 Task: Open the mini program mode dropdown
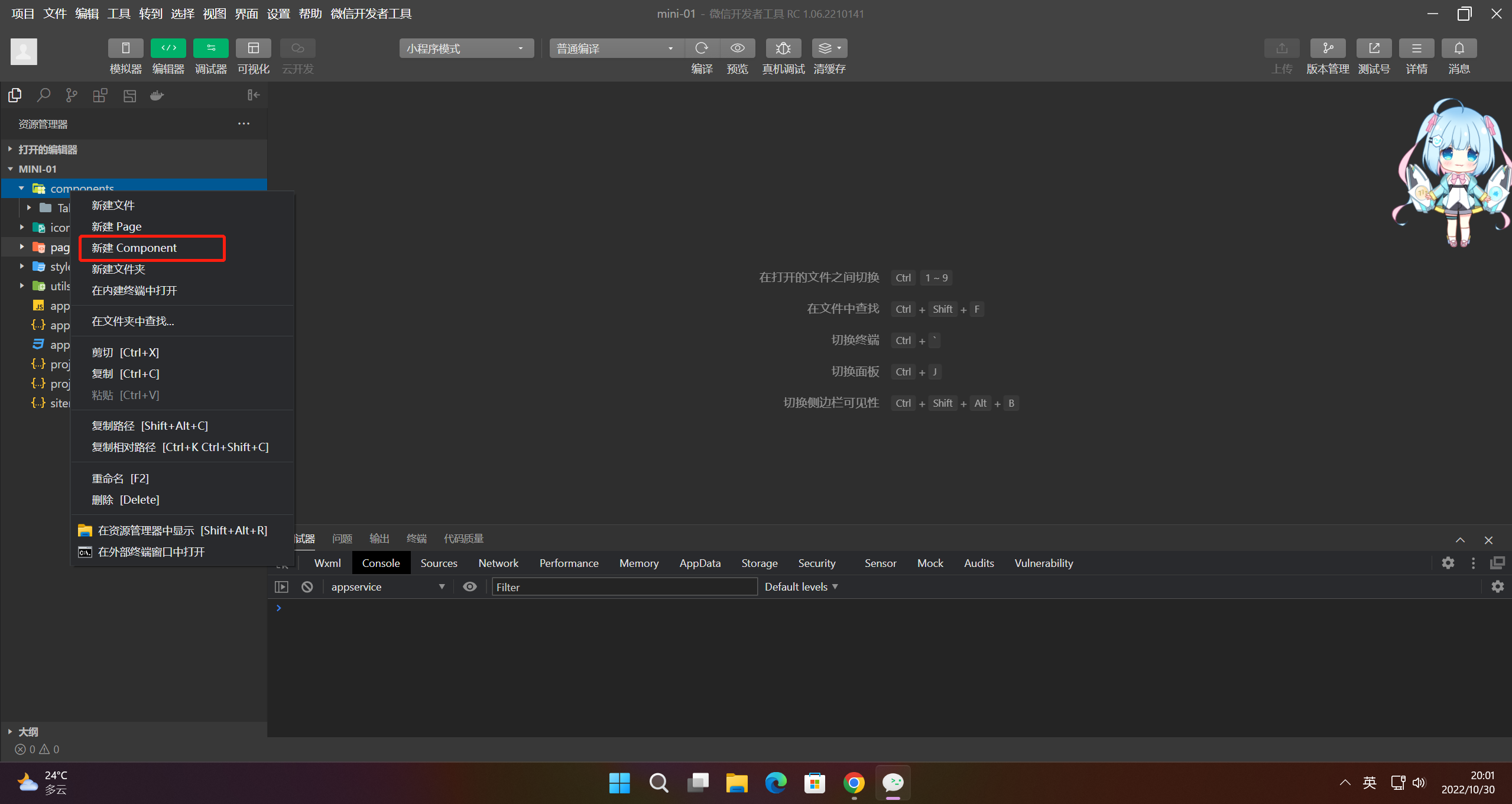click(x=466, y=48)
